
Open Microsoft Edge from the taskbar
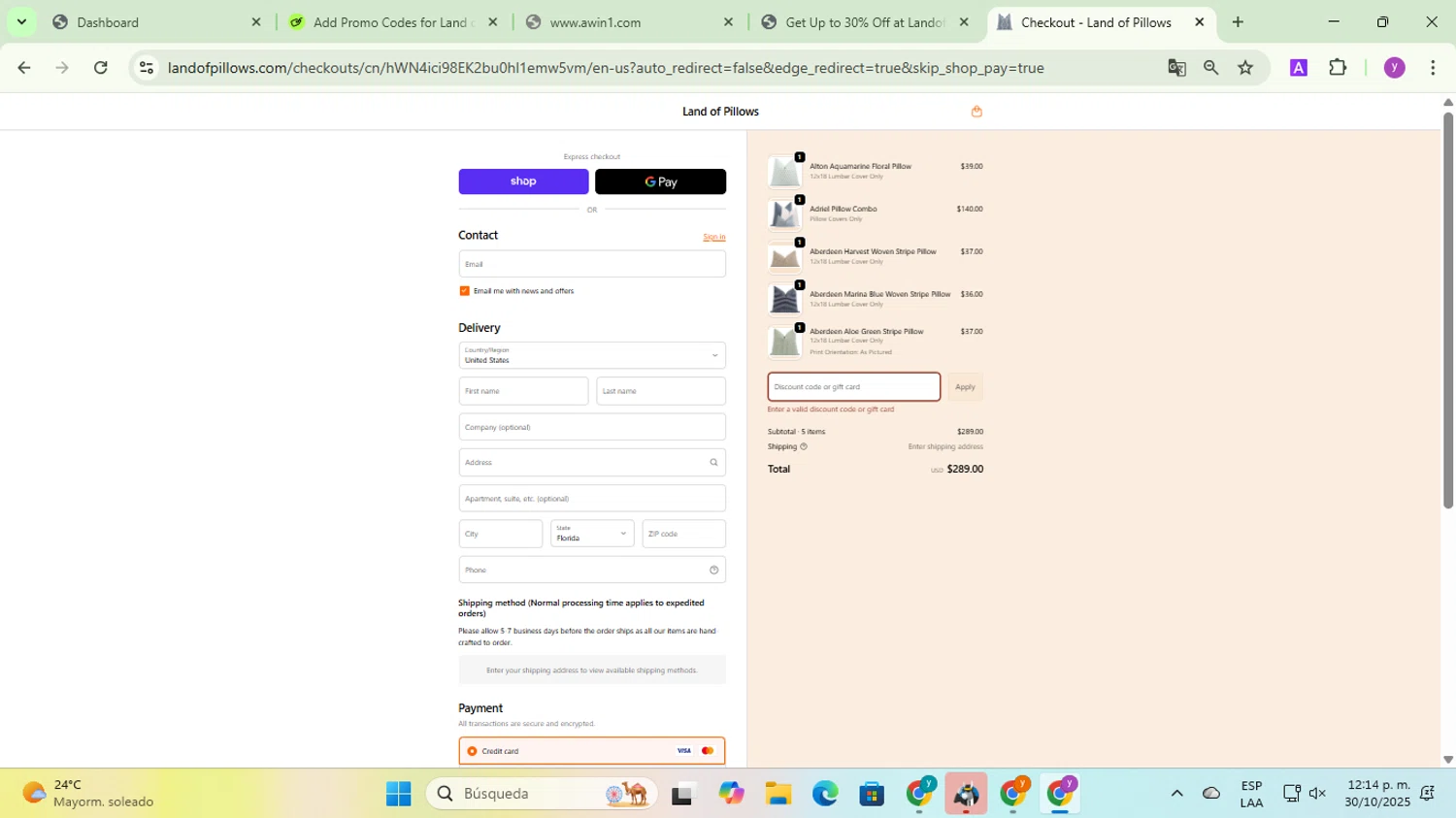tap(825, 794)
